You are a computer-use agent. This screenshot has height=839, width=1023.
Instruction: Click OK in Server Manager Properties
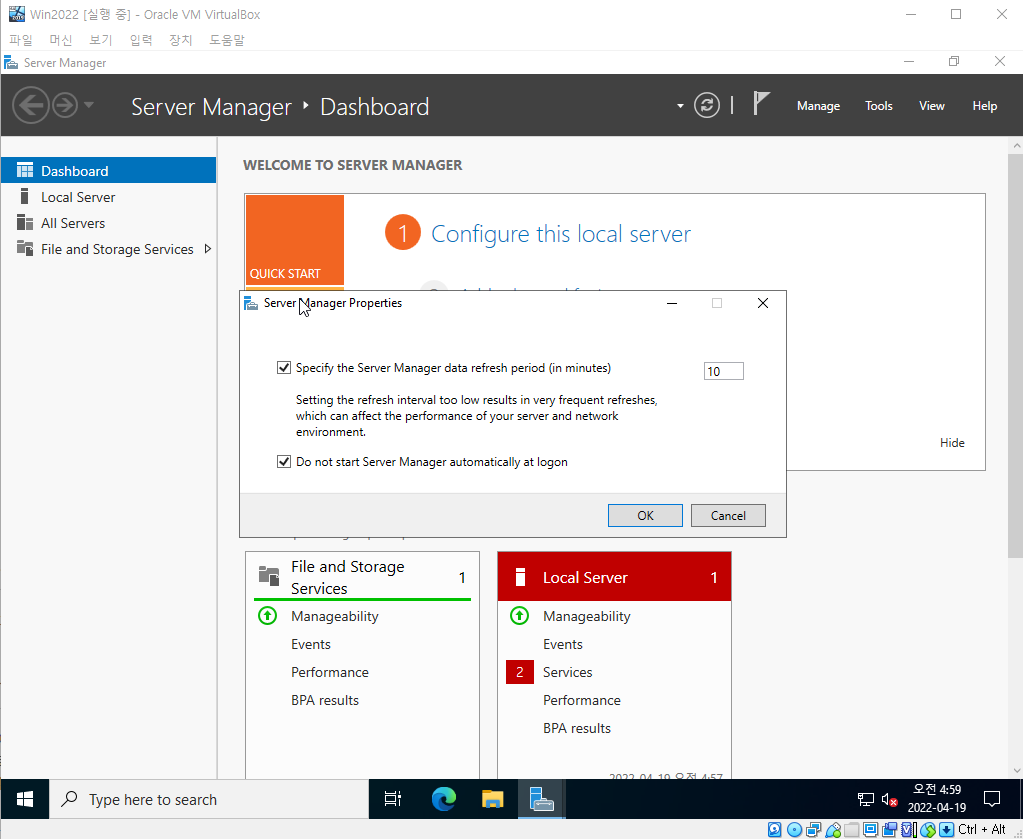pyautogui.click(x=645, y=515)
